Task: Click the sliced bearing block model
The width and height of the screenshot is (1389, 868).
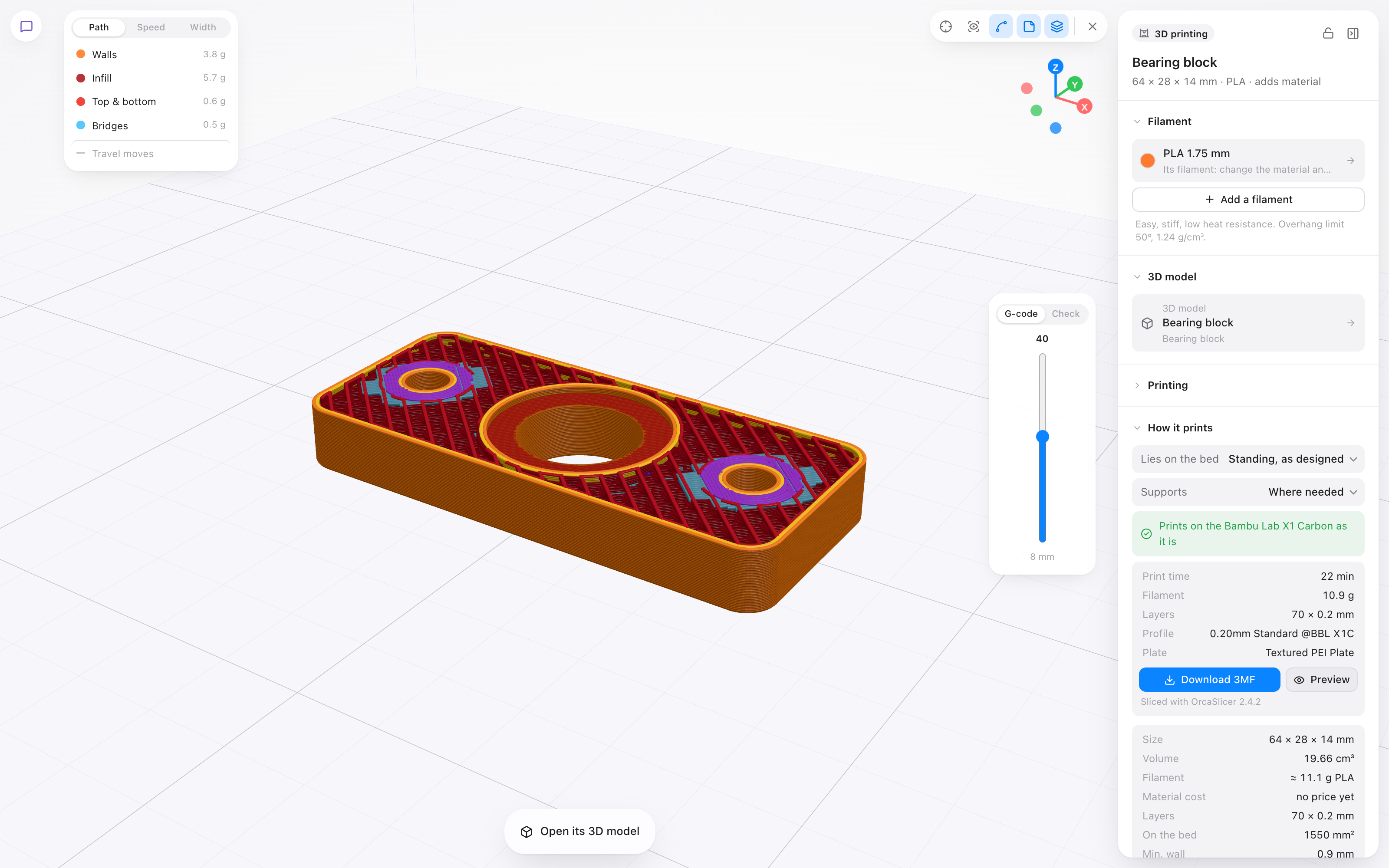Action: [x=588, y=472]
